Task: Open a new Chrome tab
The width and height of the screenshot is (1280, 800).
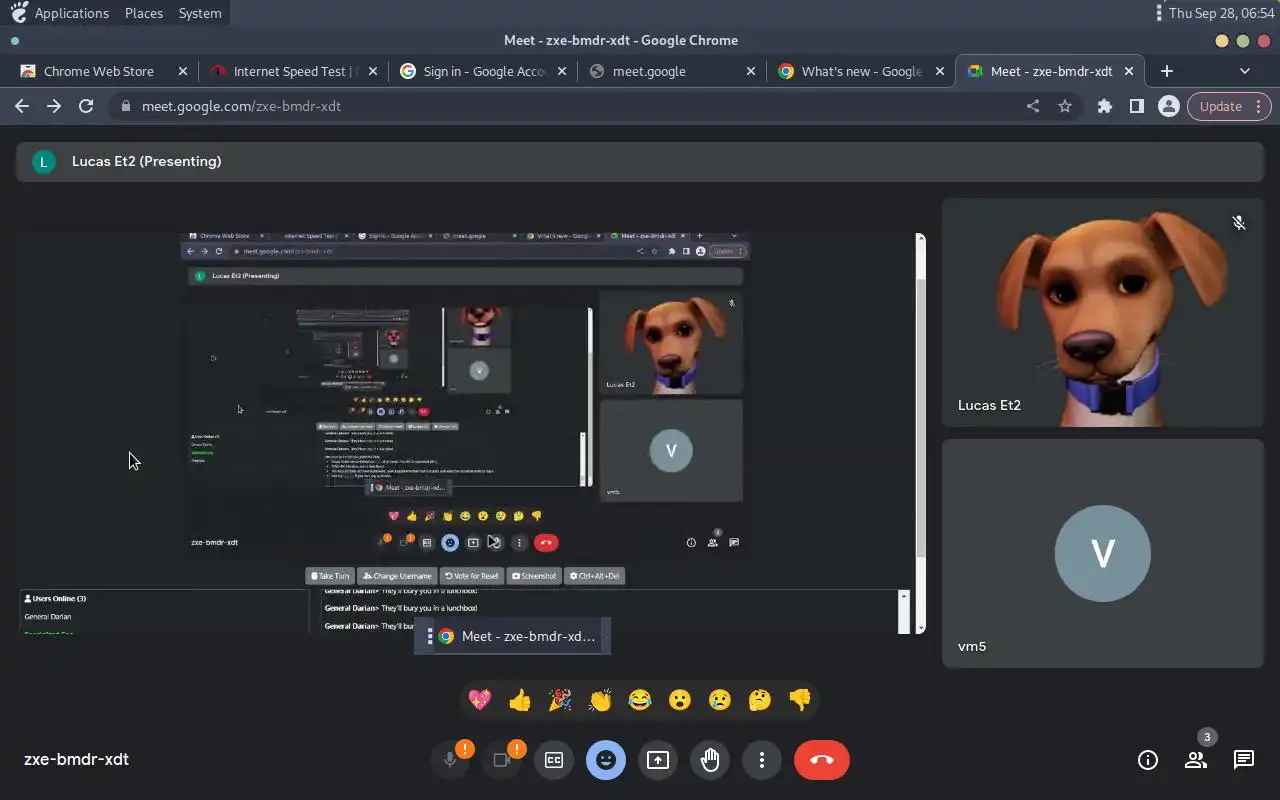Action: point(1167,71)
